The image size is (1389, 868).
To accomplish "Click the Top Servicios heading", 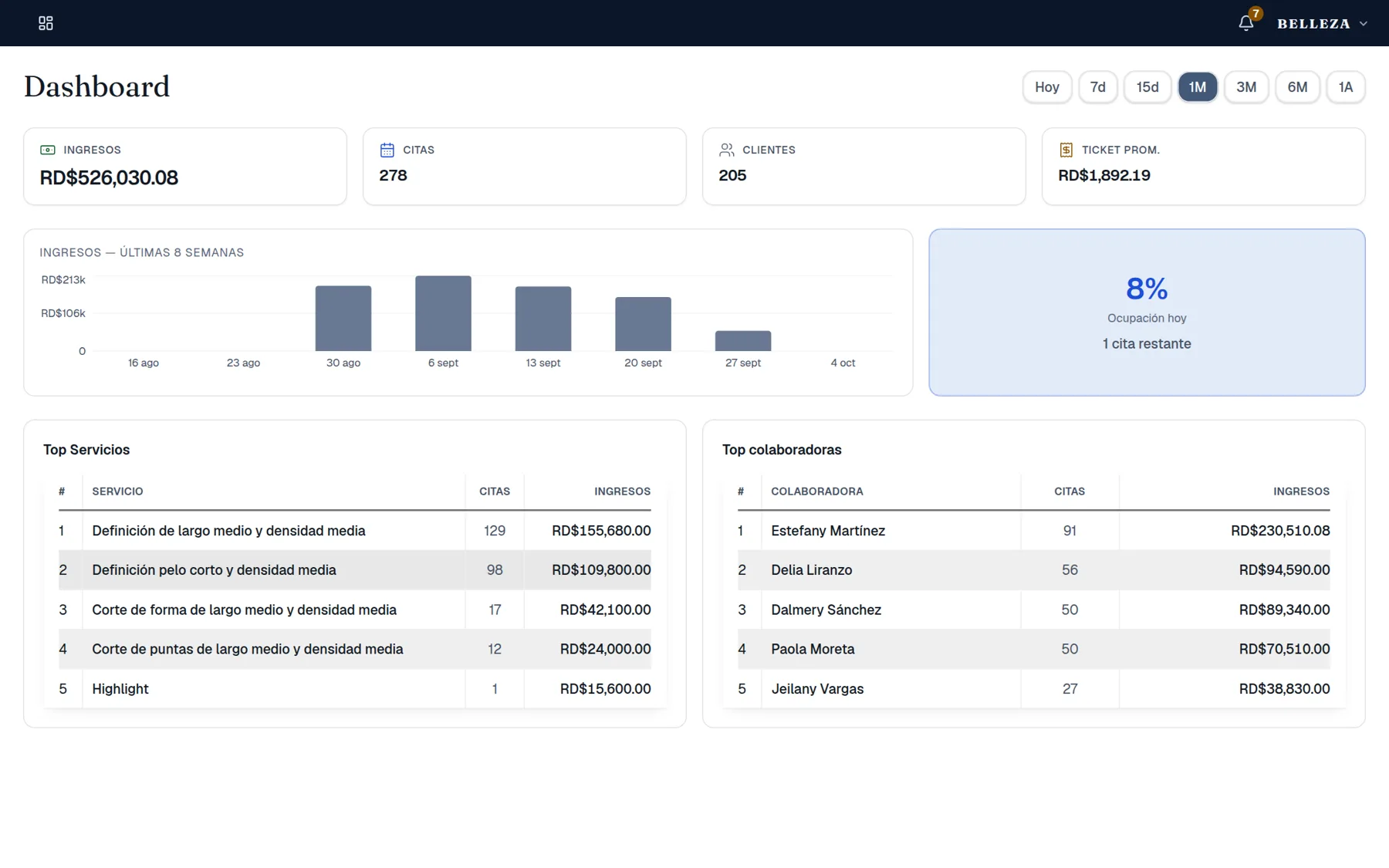I will [86, 450].
